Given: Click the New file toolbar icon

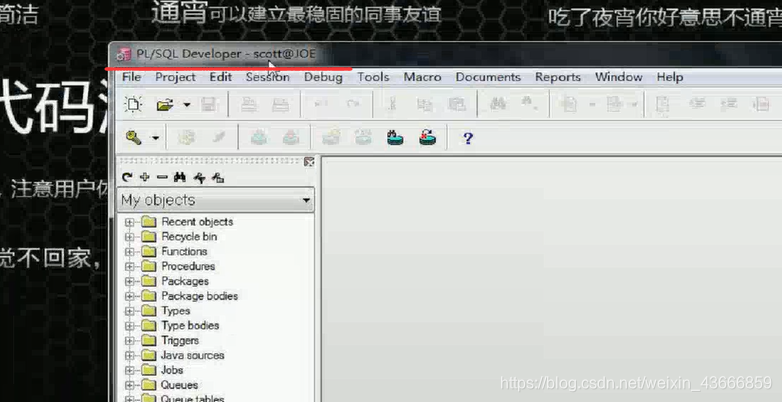Looking at the screenshot, I should pyautogui.click(x=134, y=104).
